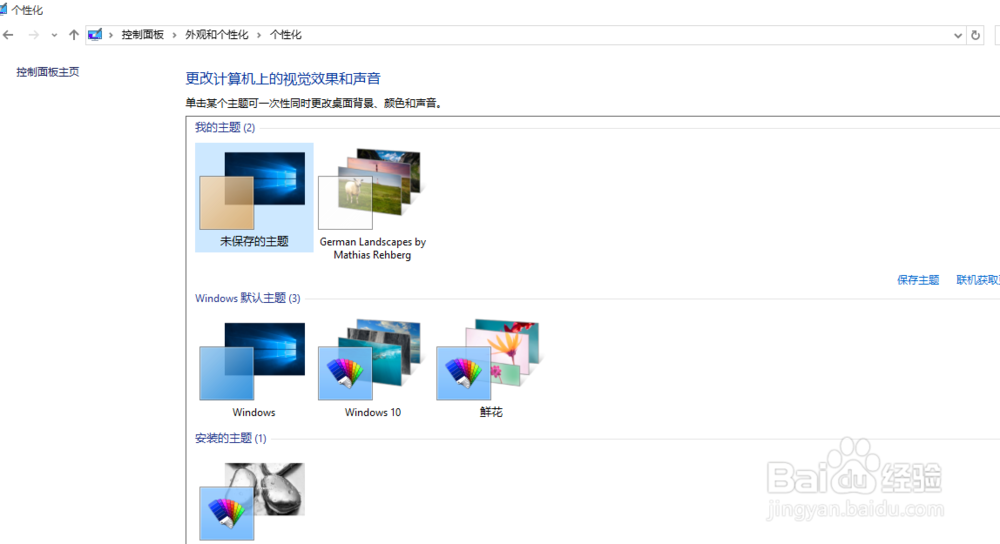Open 控制面板主页 link
The height and width of the screenshot is (544, 1000).
pyautogui.click(x=48, y=72)
